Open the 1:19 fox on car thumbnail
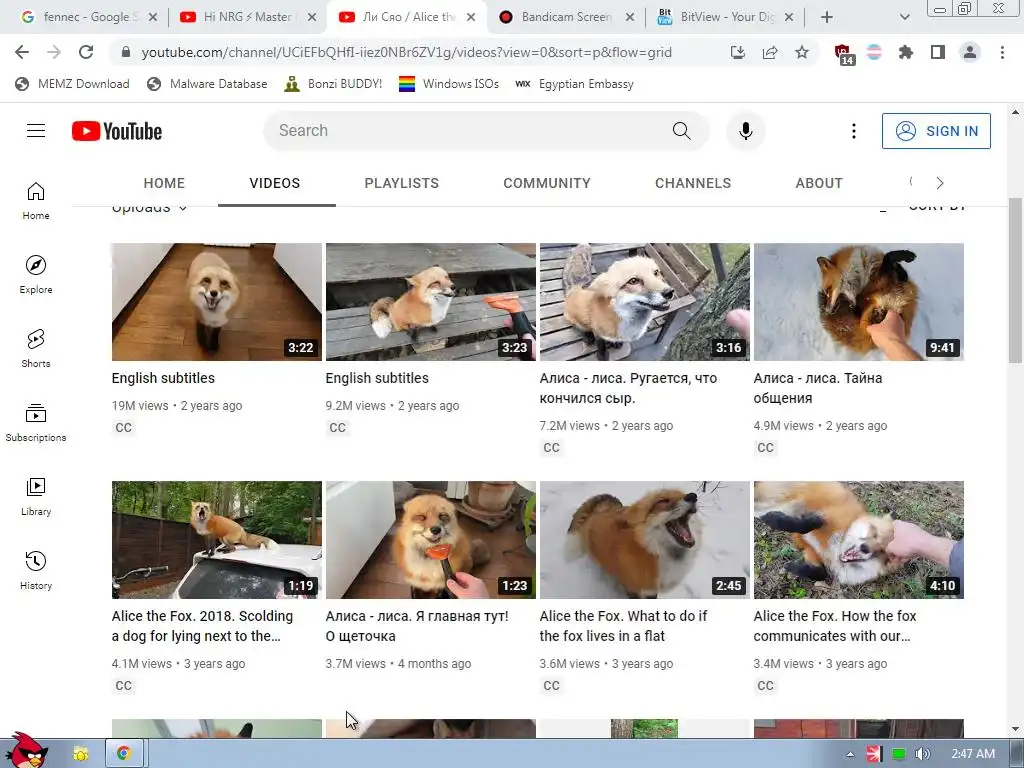 coord(217,540)
